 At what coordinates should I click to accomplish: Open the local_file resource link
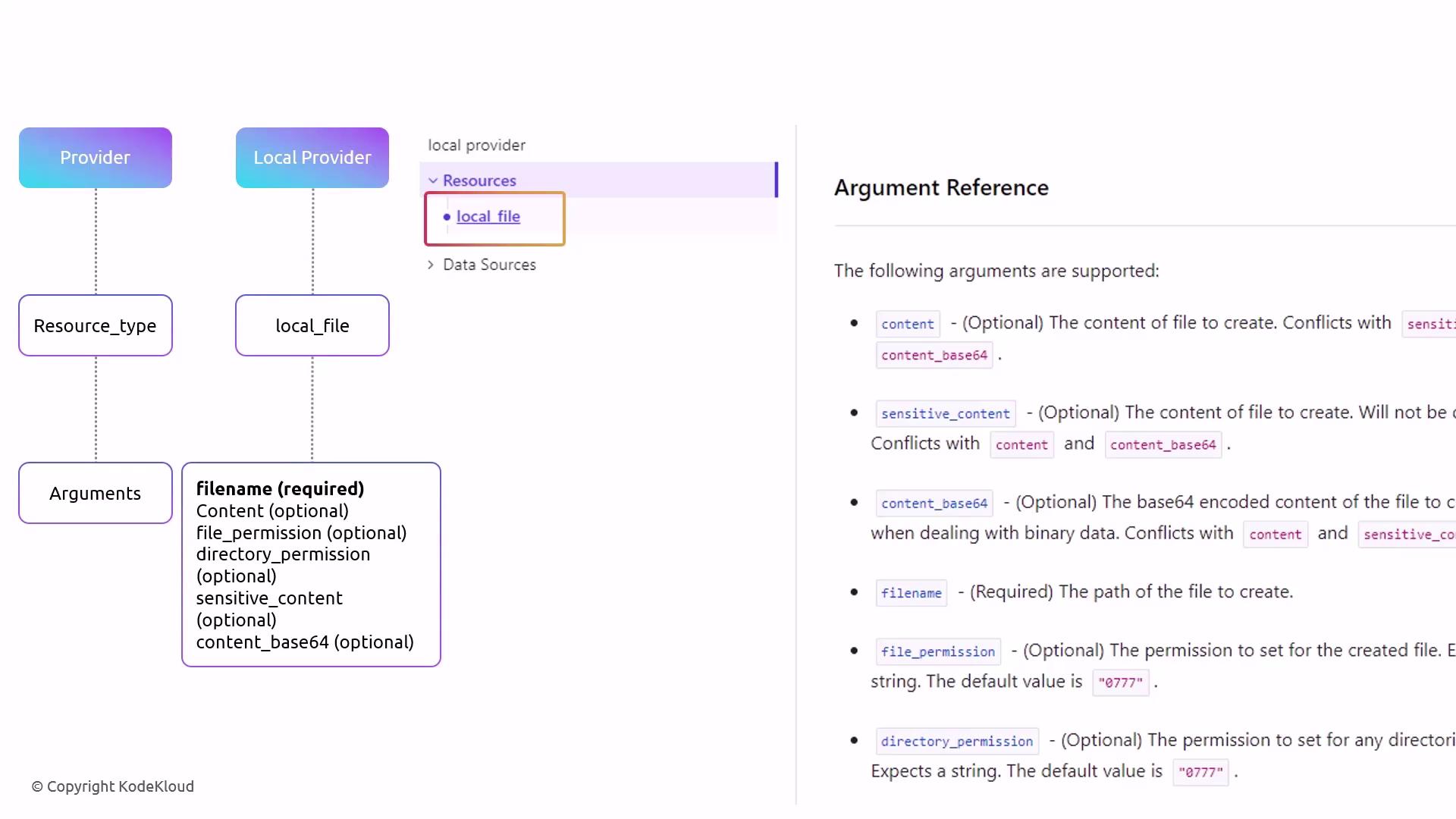coord(488,216)
